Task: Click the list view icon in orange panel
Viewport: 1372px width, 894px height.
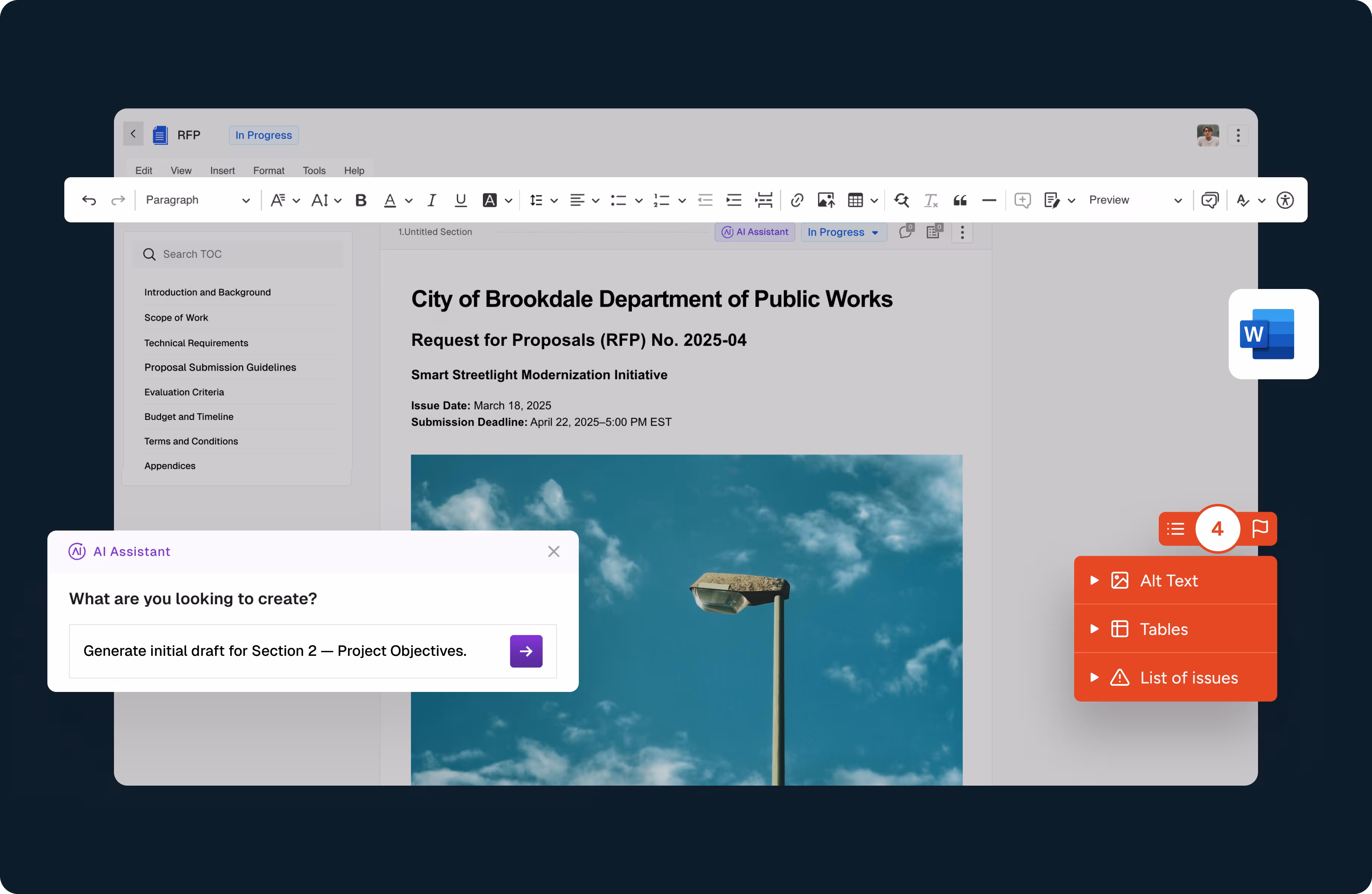Action: click(1175, 528)
